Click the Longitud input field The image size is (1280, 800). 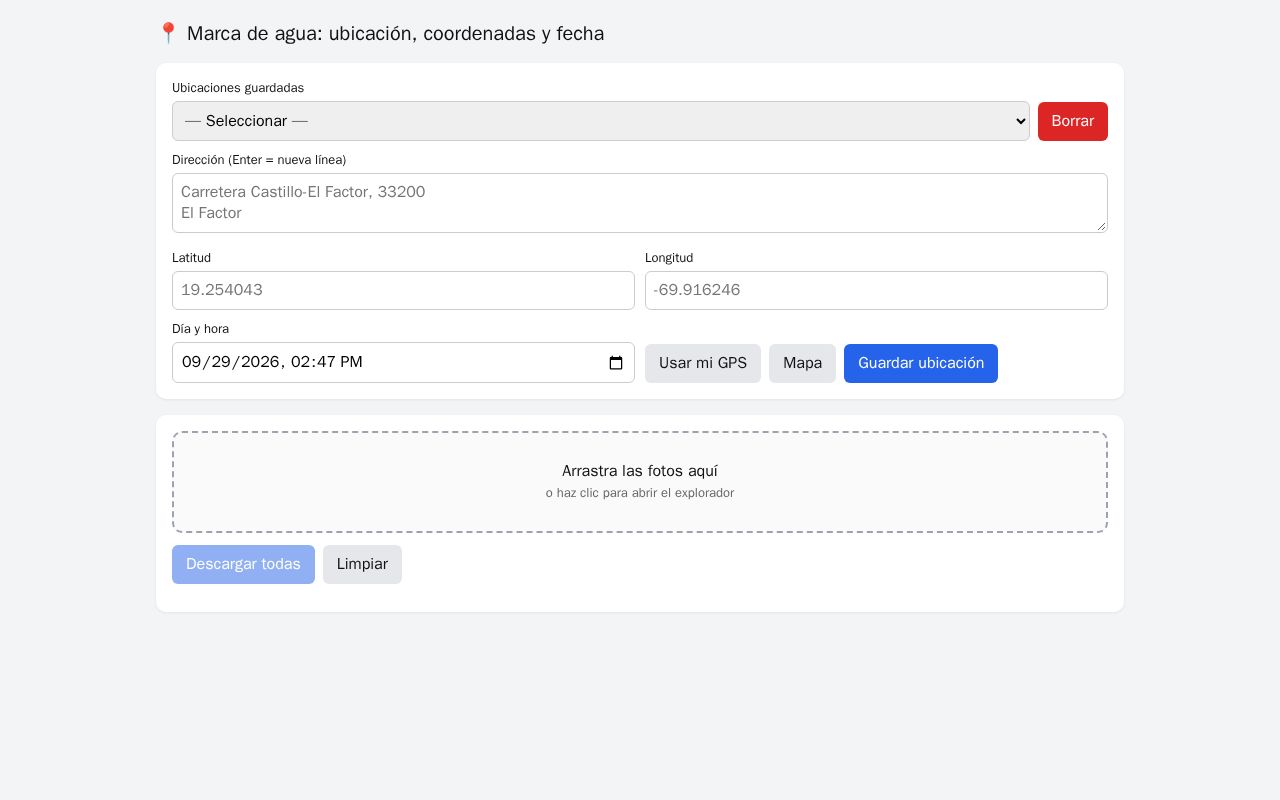coord(876,290)
